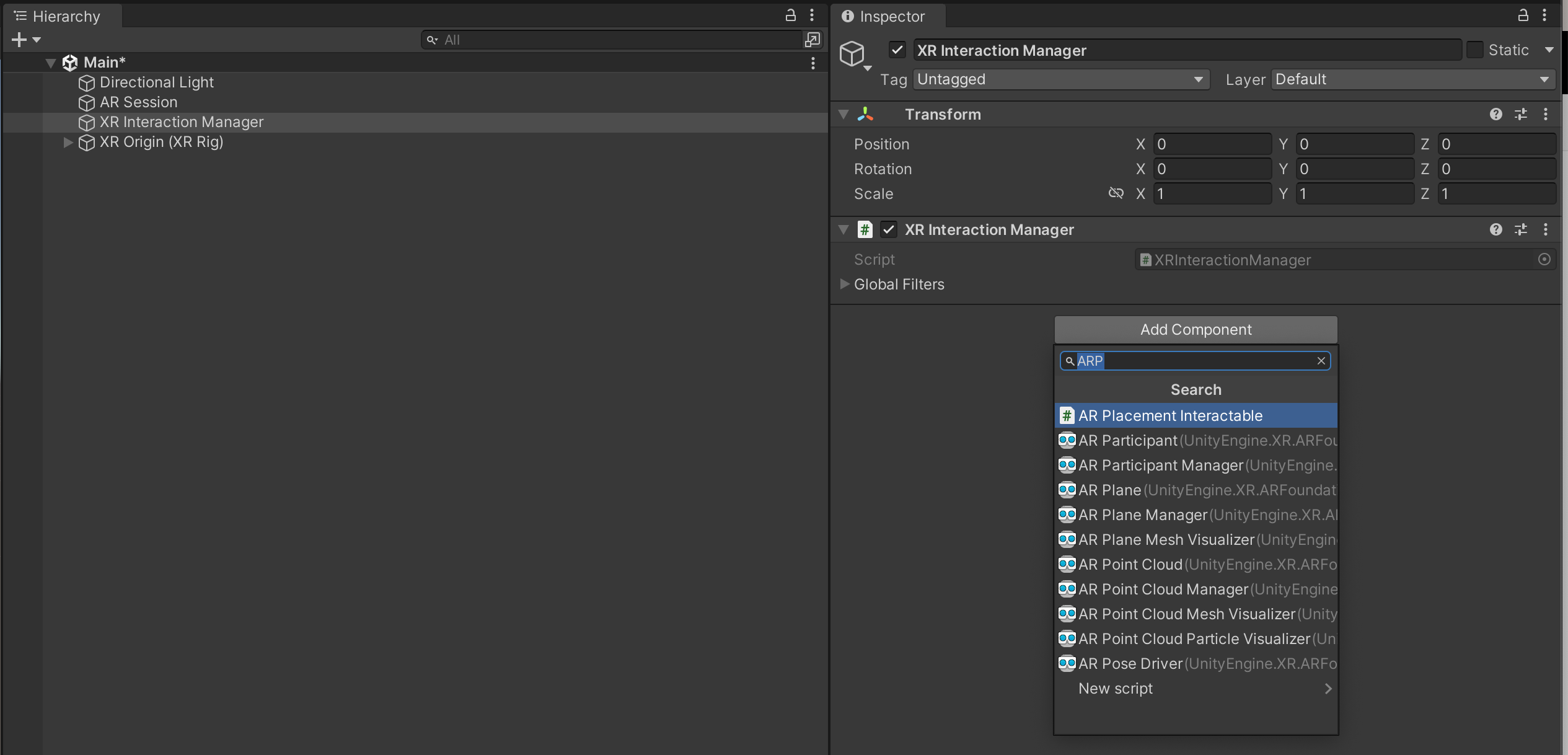Open the Tag Untagged dropdown
The image size is (1568, 755).
click(x=1060, y=79)
